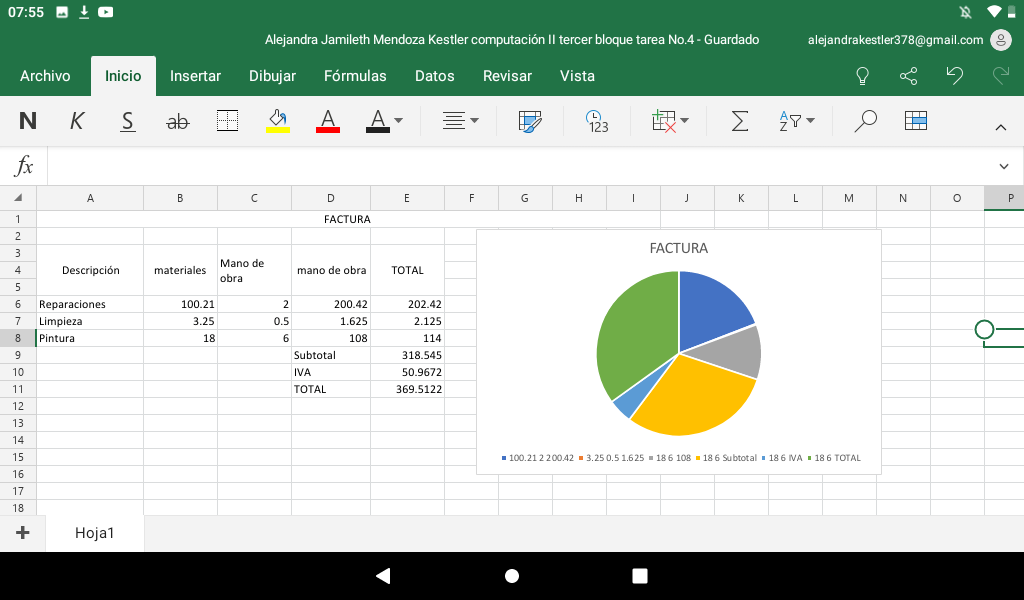Switch to the Insertar tab
1024x600 pixels.
pos(195,76)
